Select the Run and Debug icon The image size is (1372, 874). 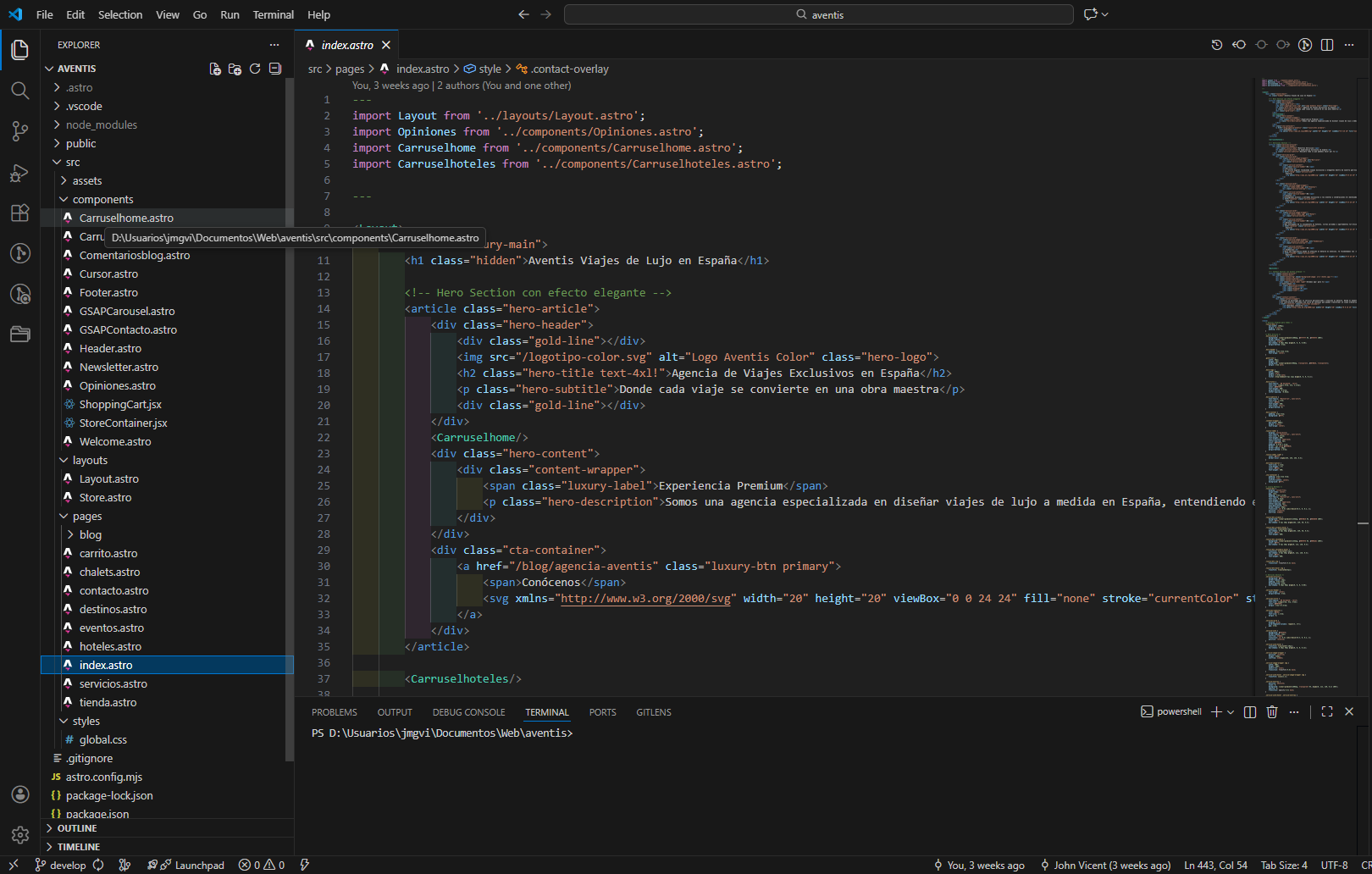pyautogui.click(x=19, y=172)
